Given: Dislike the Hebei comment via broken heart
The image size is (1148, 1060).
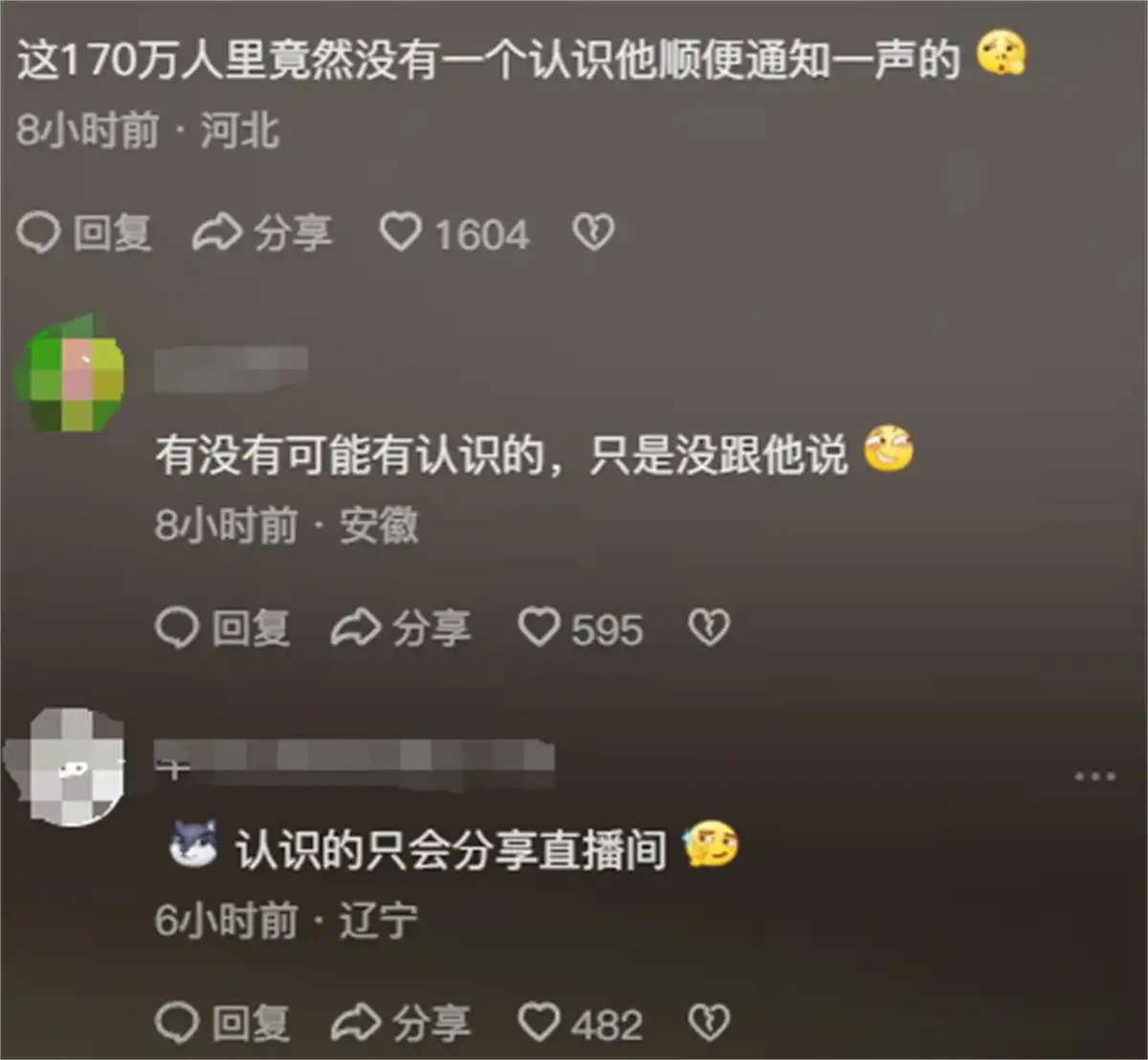Looking at the screenshot, I should click(x=593, y=232).
